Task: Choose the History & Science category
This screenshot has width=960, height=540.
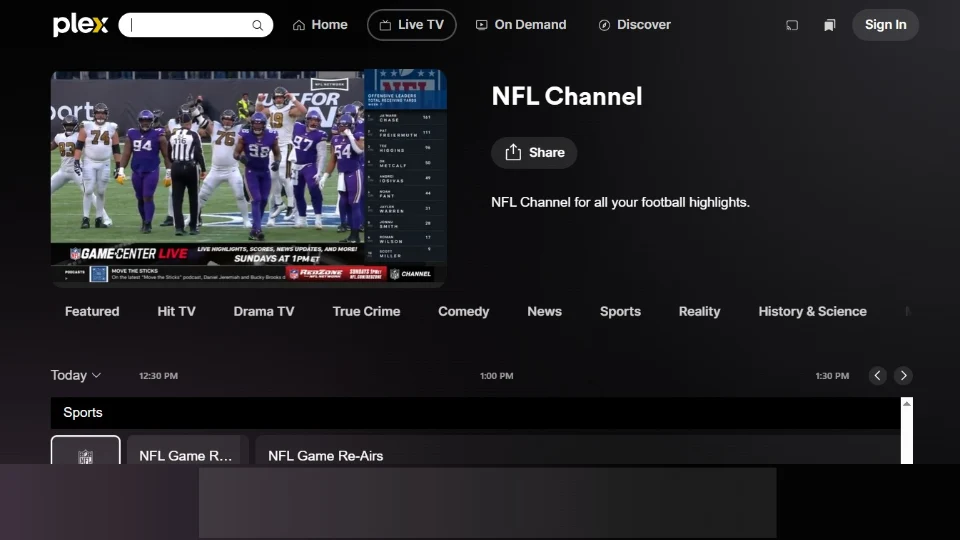Action: tap(812, 312)
